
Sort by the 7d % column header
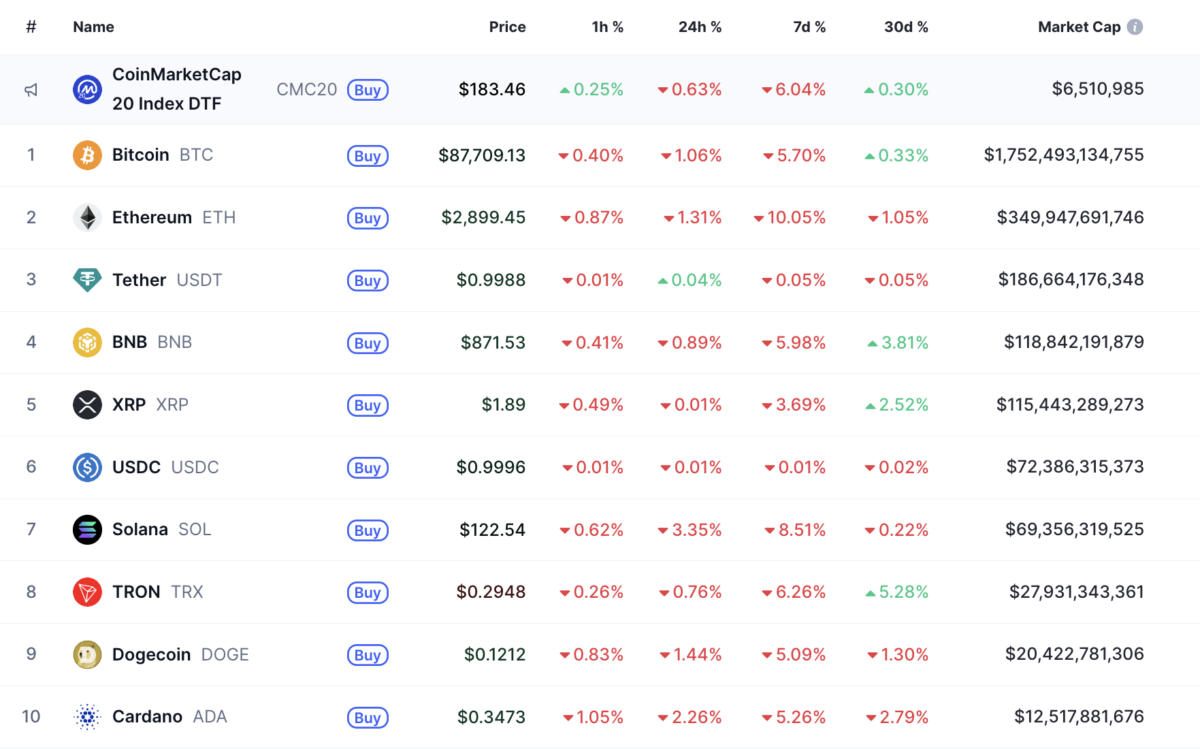(x=809, y=27)
